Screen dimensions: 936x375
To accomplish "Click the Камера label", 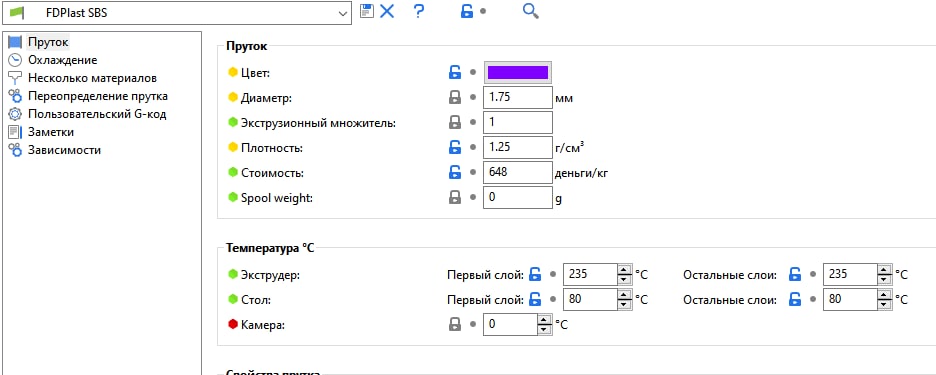I will click(263, 325).
